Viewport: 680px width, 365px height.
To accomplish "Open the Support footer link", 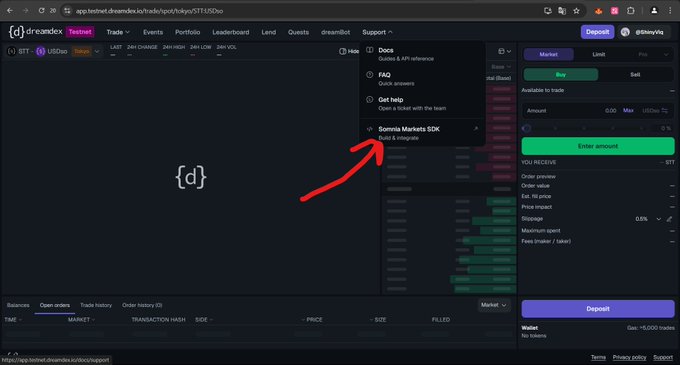I will coord(663,357).
